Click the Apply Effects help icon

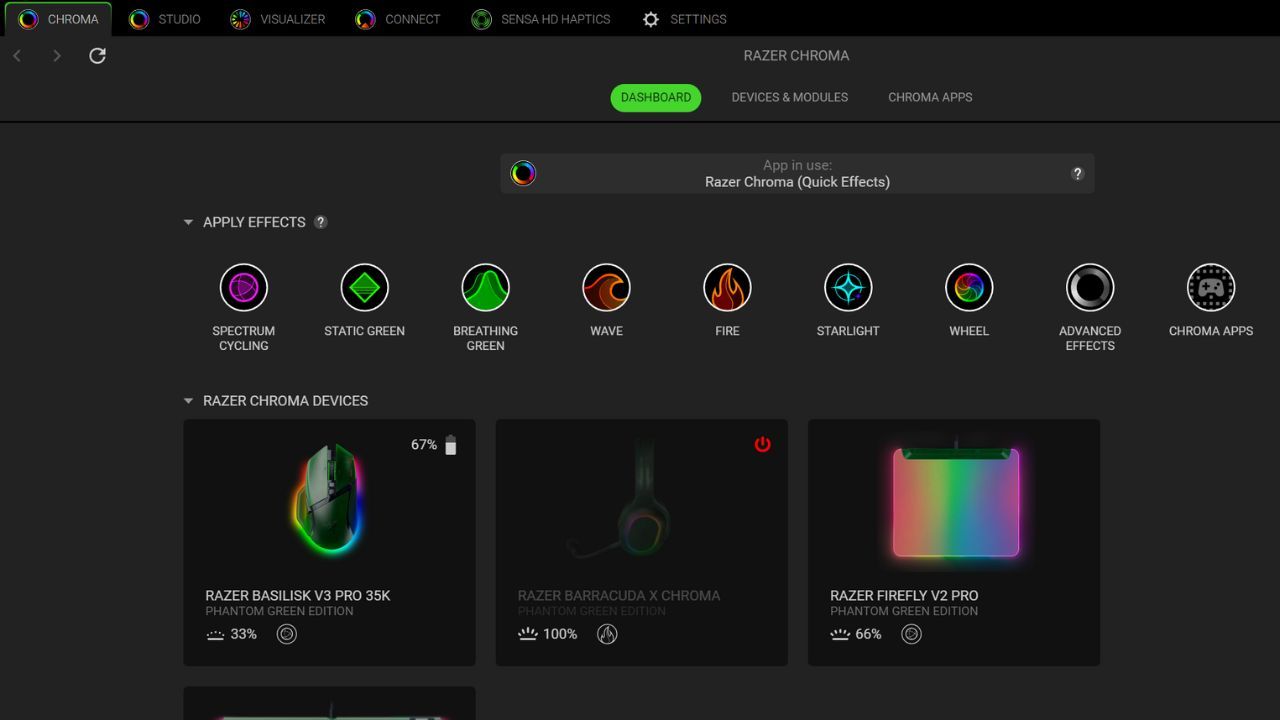321,222
